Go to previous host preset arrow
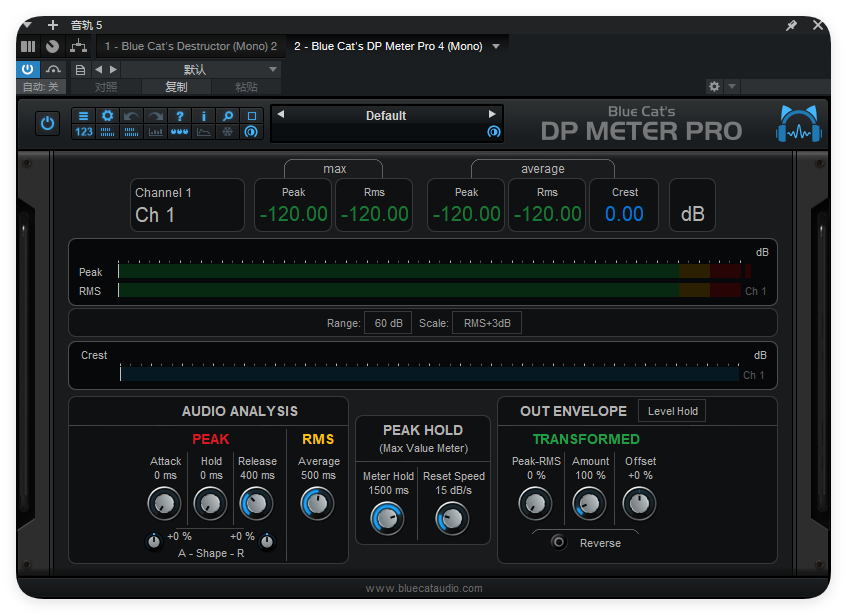The image size is (847, 615). coord(98,70)
